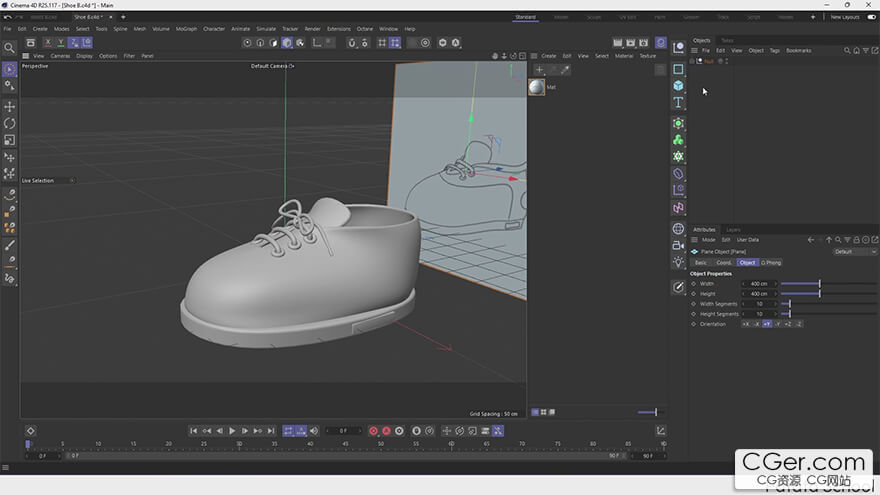Image resolution: width=880 pixels, height=495 pixels.
Task: Open the Mode menu in Attributes
Action: tap(709, 240)
